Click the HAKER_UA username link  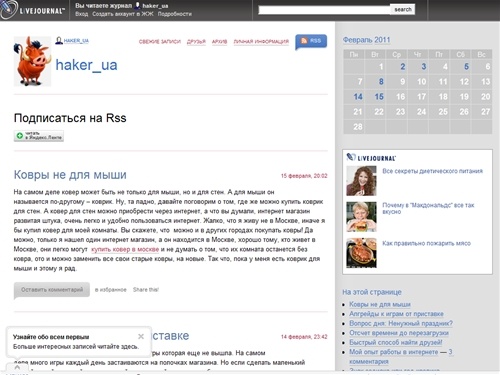click(76, 41)
